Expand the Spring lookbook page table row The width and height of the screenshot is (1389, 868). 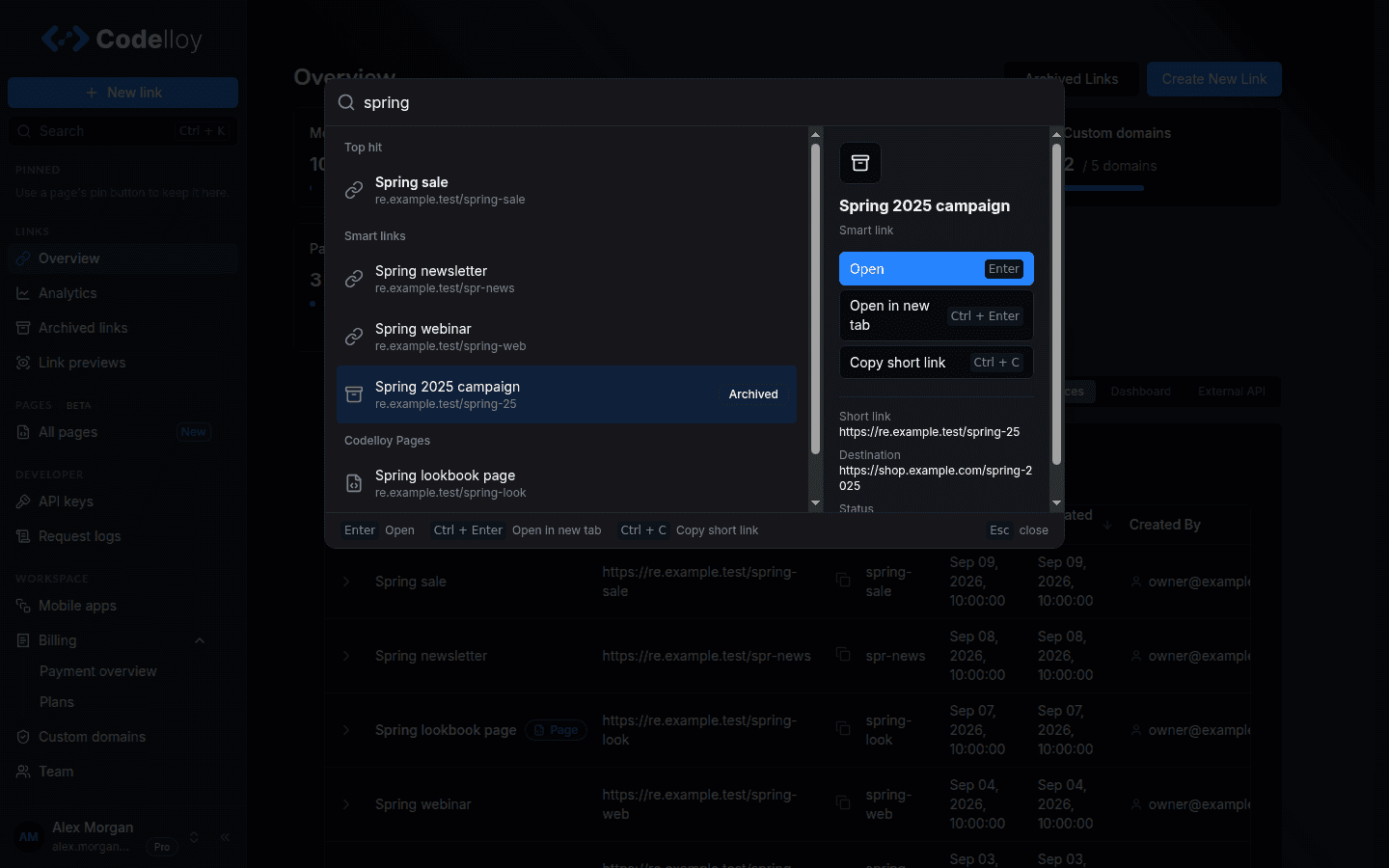[346, 730]
